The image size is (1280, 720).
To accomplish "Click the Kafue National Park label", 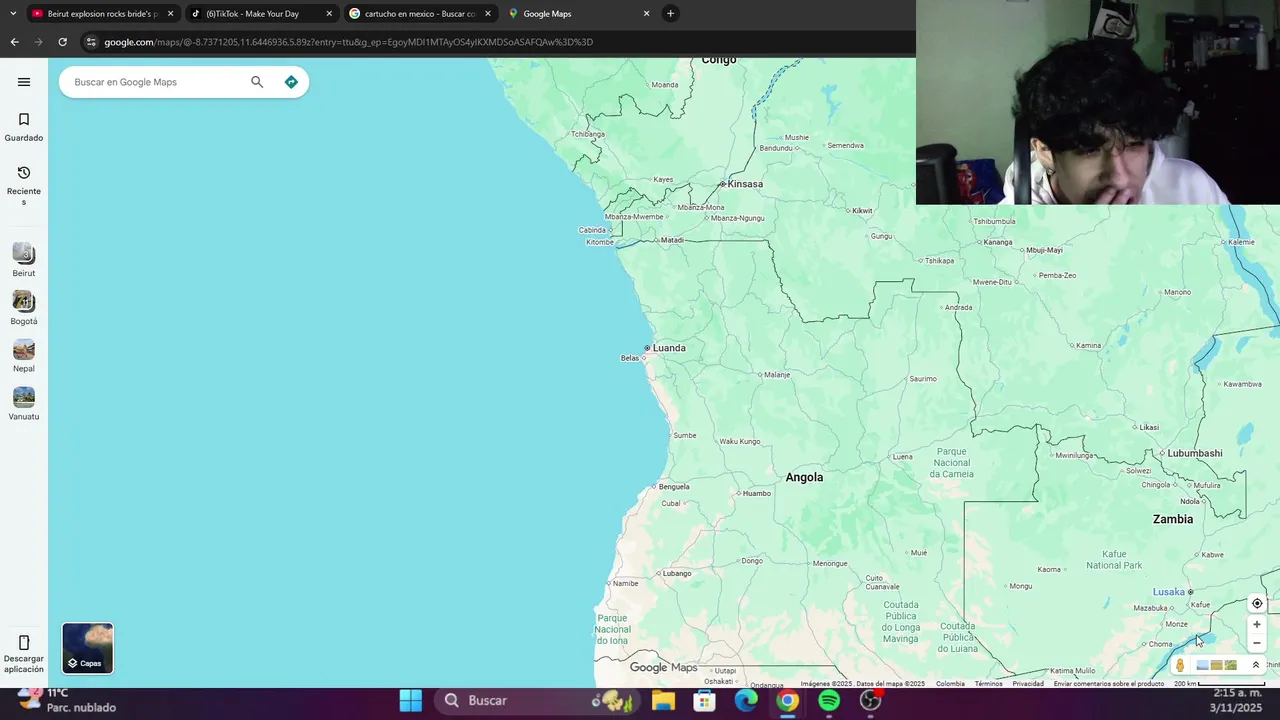I will 1114,559.
